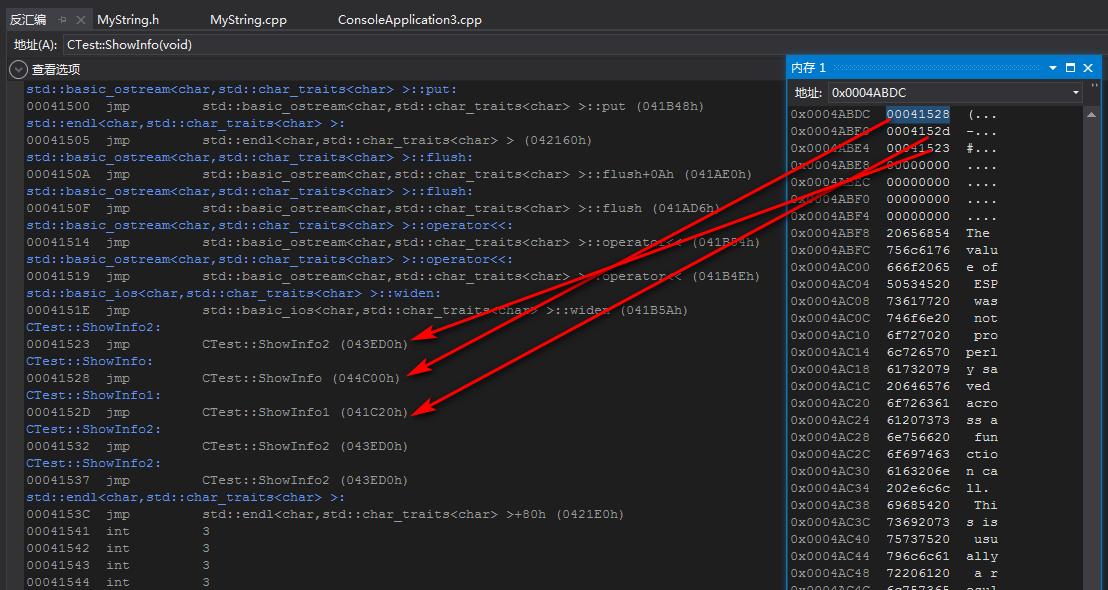Close the 反汇编 disassembly tab

(x=81, y=20)
